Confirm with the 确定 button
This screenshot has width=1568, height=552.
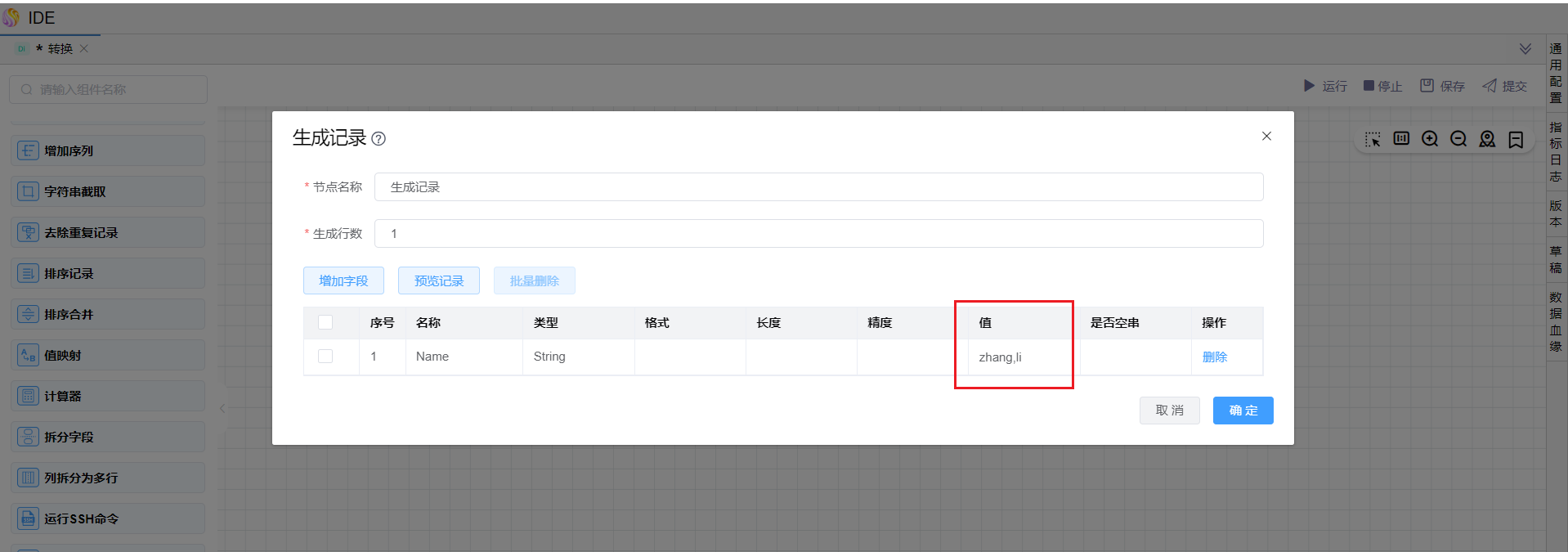[x=1243, y=411]
